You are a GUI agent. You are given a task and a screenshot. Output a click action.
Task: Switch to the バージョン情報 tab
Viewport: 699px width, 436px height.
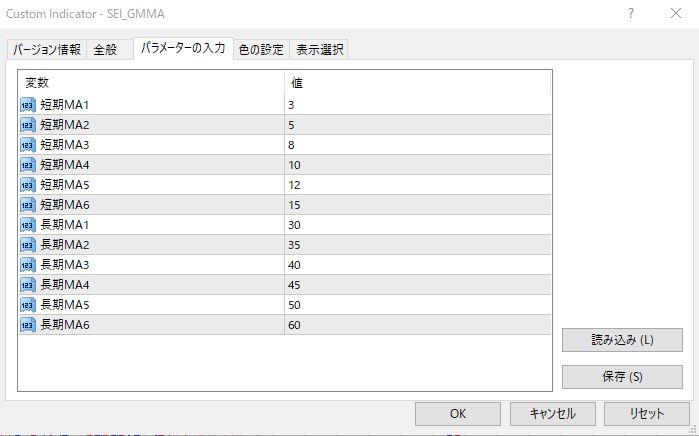point(47,50)
